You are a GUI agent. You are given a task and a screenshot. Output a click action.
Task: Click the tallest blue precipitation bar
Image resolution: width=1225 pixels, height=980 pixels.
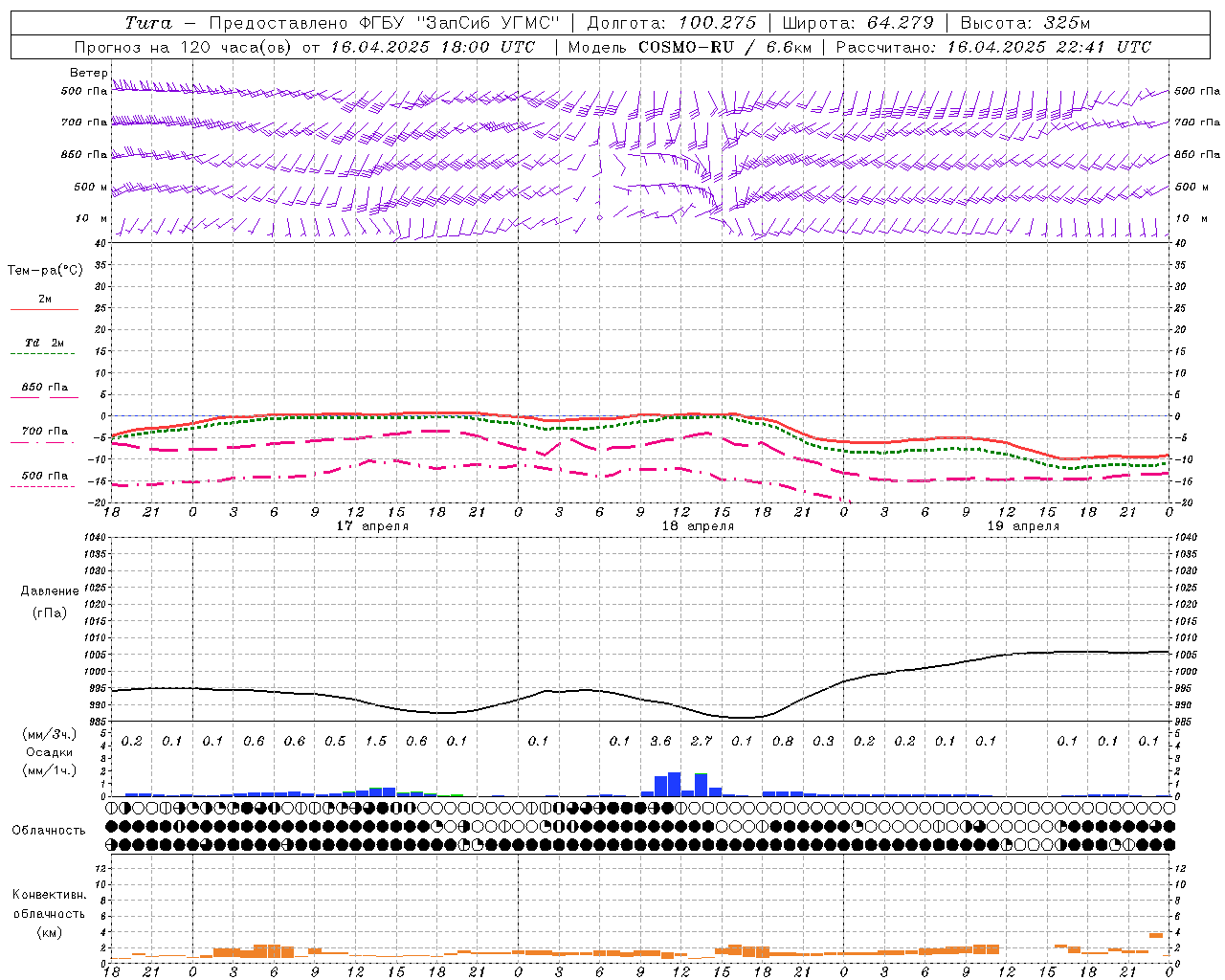pyautogui.click(x=675, y=784)
